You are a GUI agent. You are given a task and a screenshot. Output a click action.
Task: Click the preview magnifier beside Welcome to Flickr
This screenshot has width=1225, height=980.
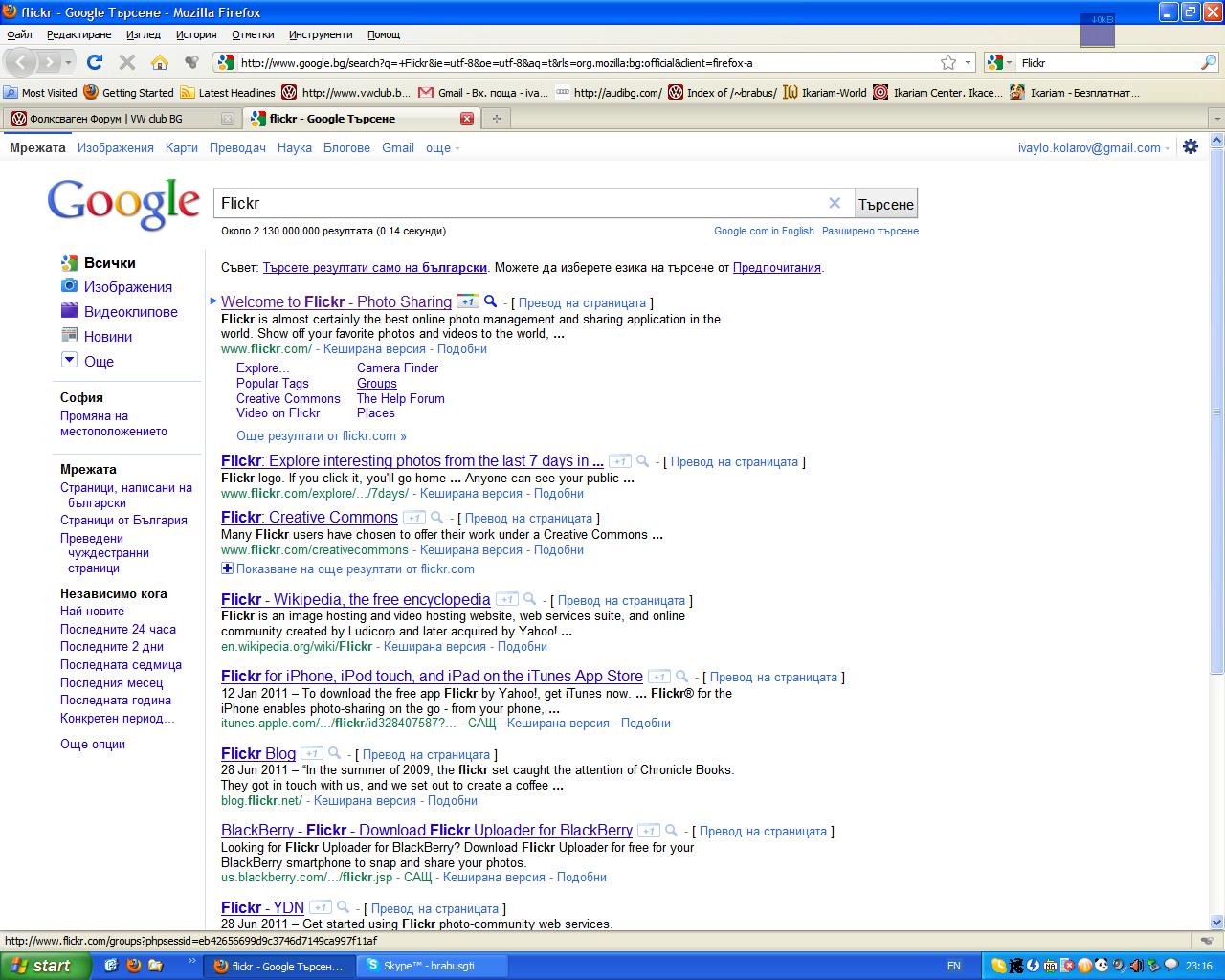[490, 301]
